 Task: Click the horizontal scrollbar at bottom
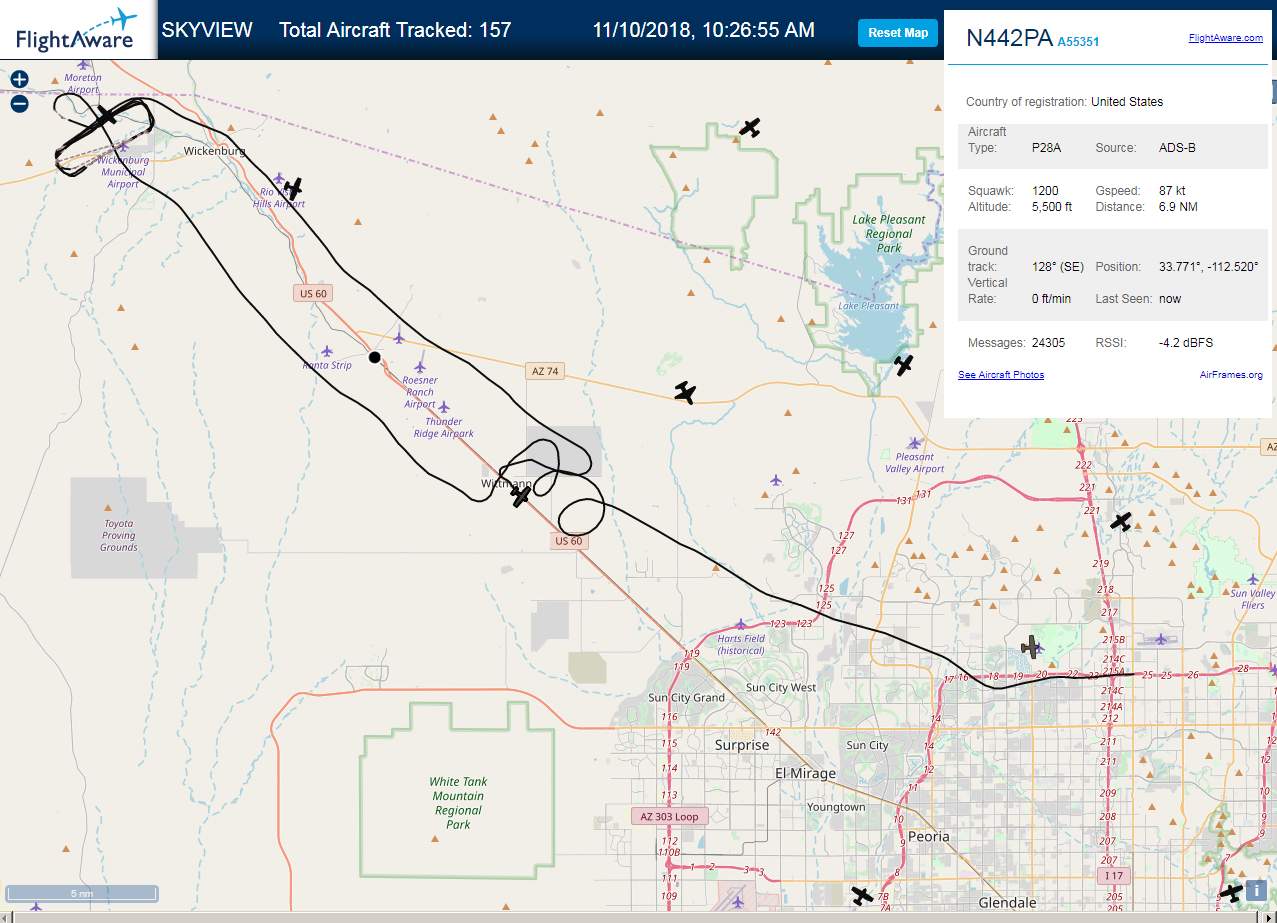[638, 917]
